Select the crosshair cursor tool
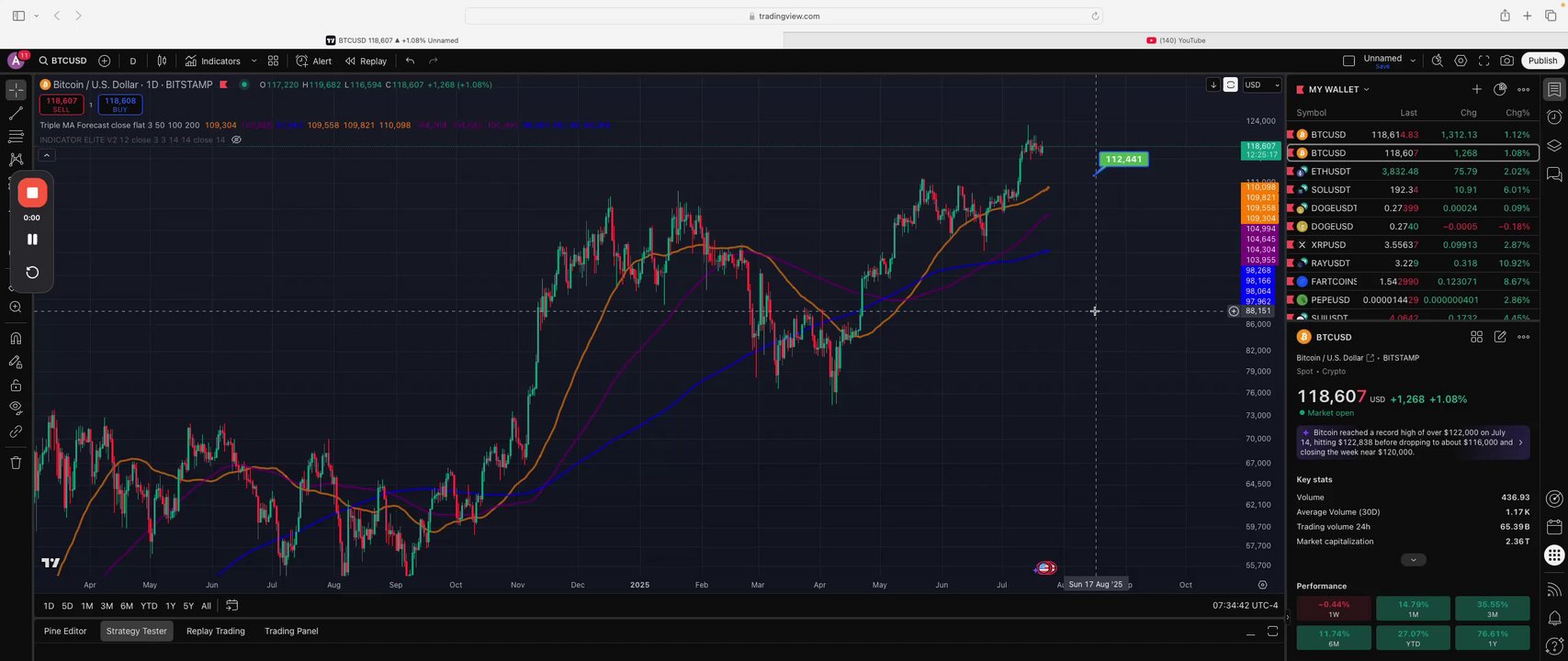1568x661 pixels. 16,90
